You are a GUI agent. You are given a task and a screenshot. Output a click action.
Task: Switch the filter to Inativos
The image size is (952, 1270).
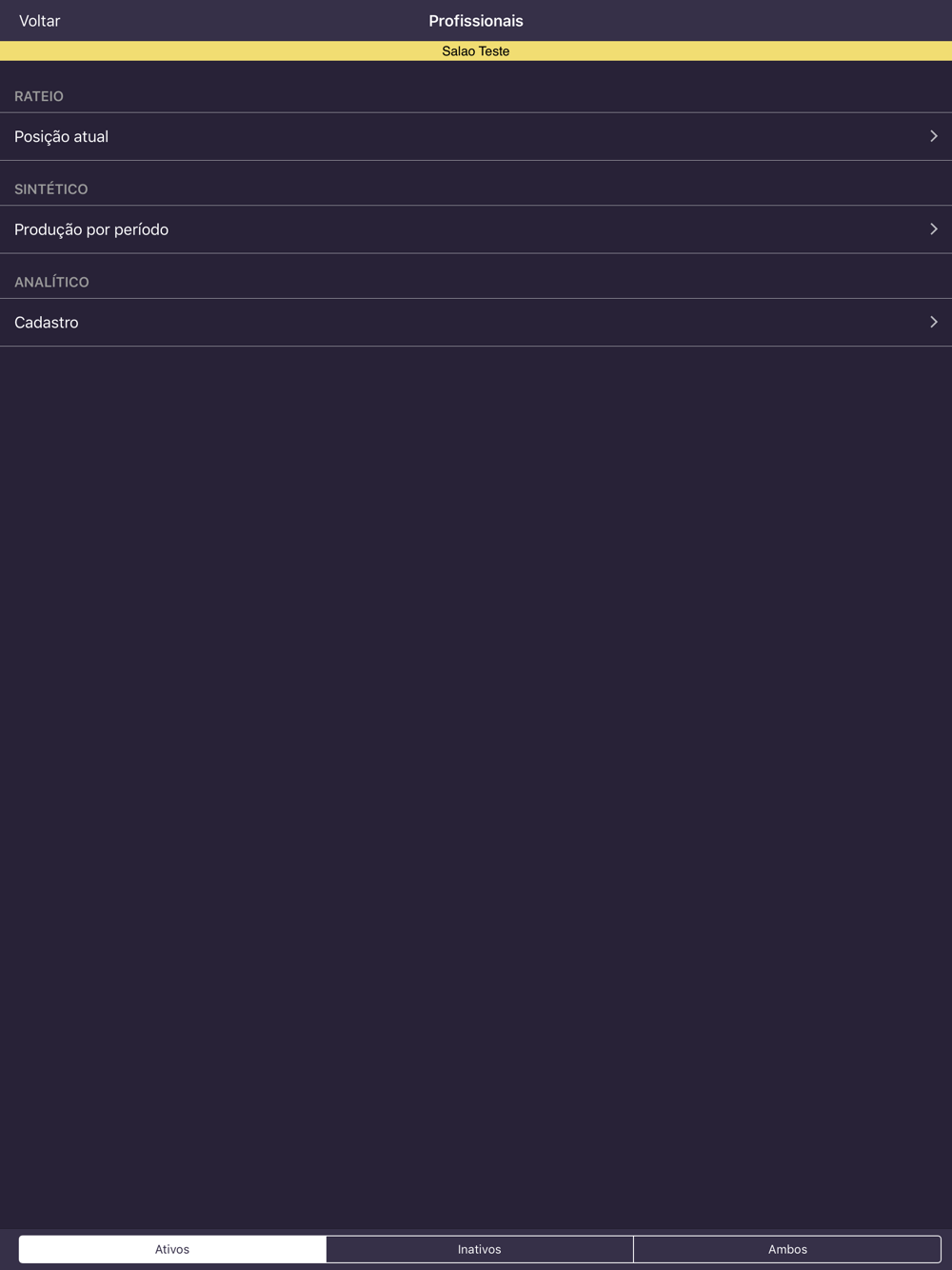click(479, 1249)
